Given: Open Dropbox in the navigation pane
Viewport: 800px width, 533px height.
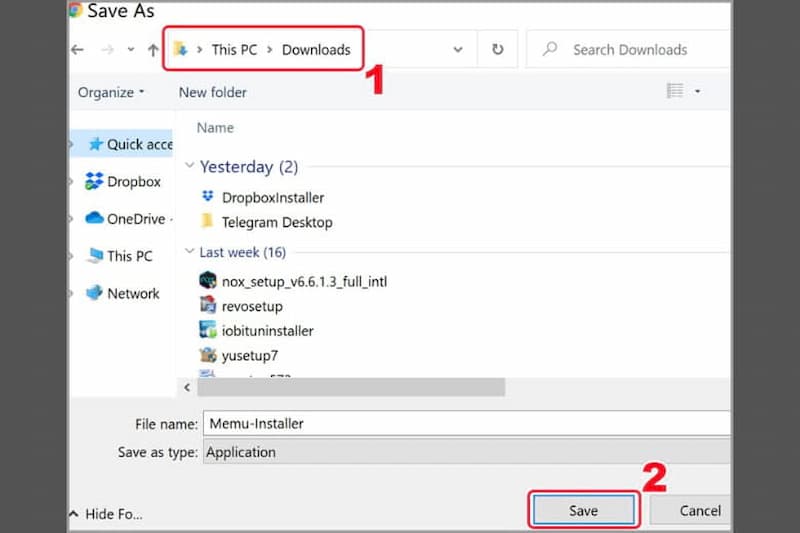Looking at the screenshot, I should [x=133, y=181].
